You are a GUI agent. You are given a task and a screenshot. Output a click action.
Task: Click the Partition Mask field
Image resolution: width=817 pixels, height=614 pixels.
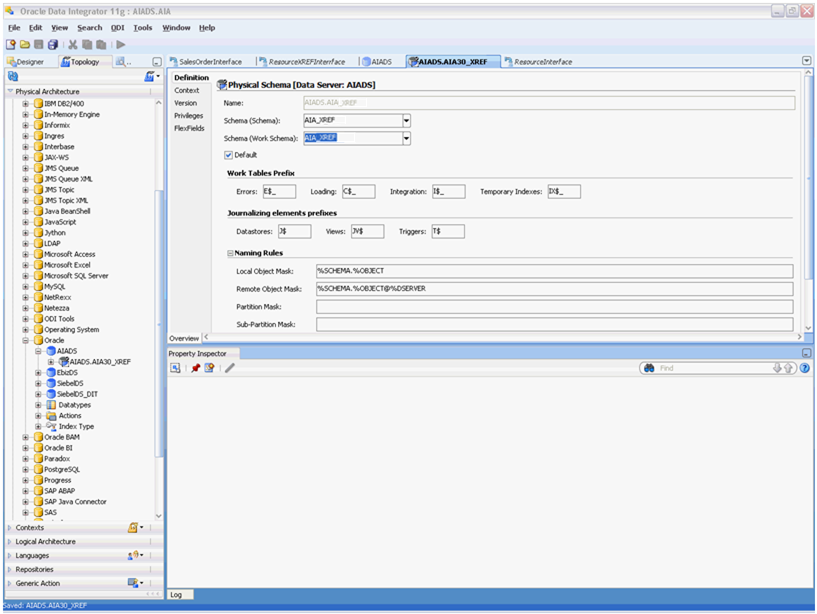554,306
